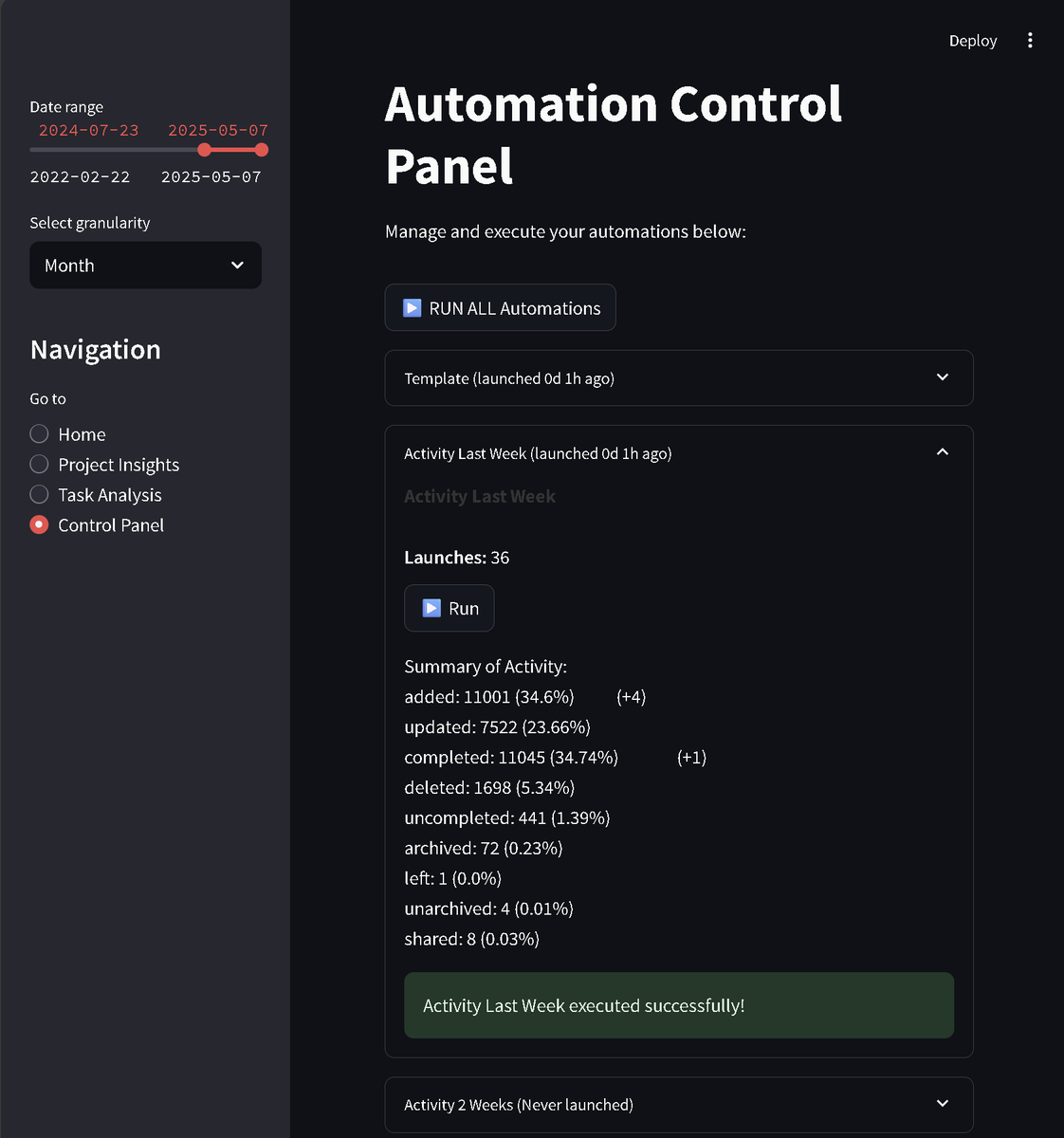Screen dimensions: 1064x1138
Task: Click the 'updated: 7522 (23.66%)' line
Action: 497,727
